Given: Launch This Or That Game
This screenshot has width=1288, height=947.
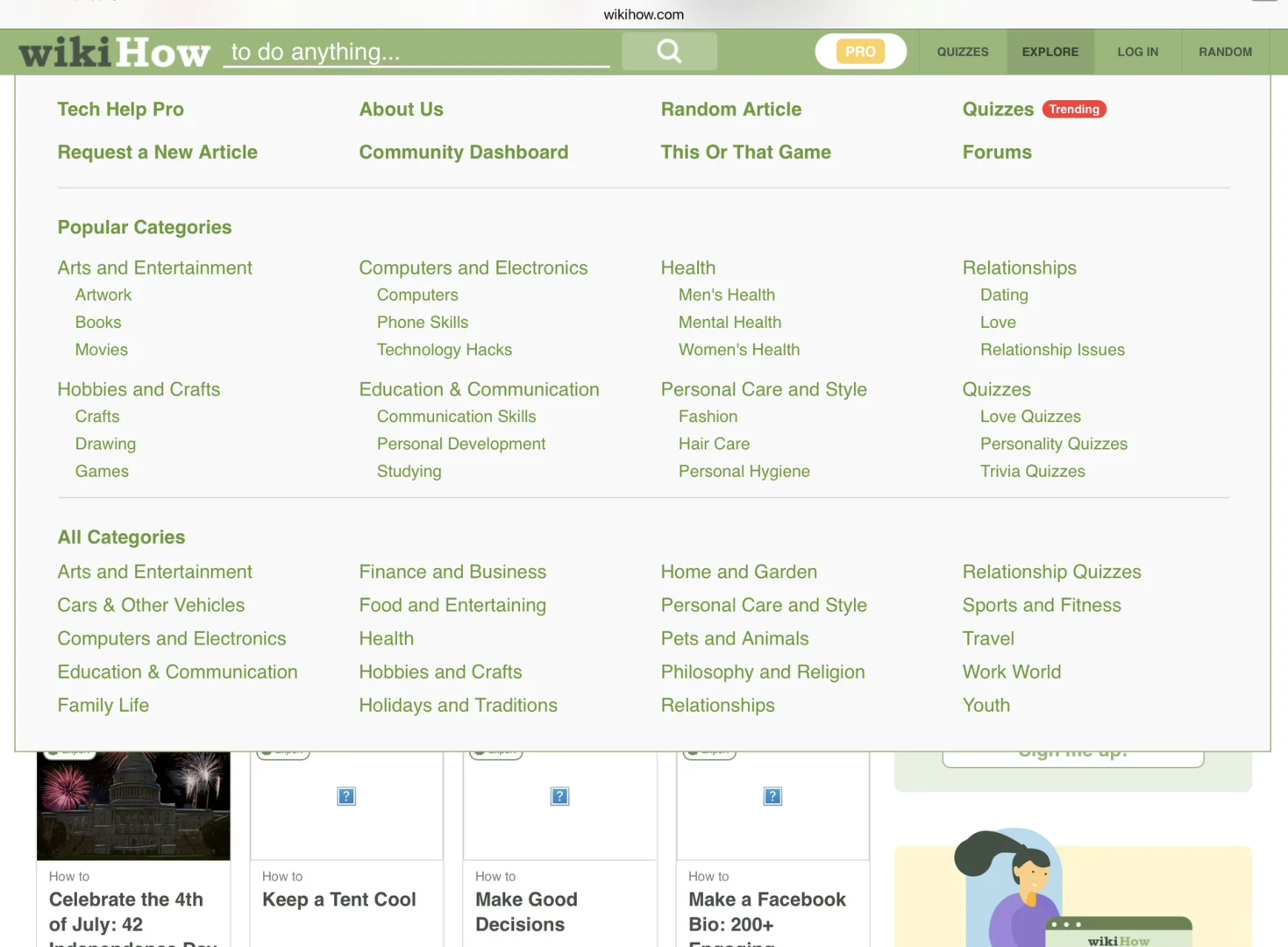Looking at the screenshot, I should tap(746, 153).
